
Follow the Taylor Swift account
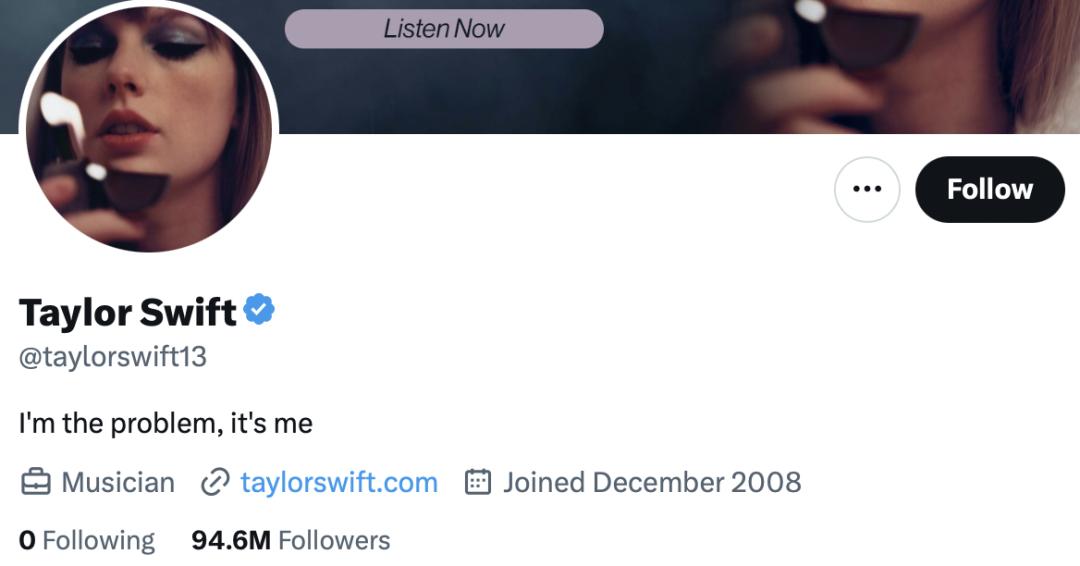click(989, 189)
